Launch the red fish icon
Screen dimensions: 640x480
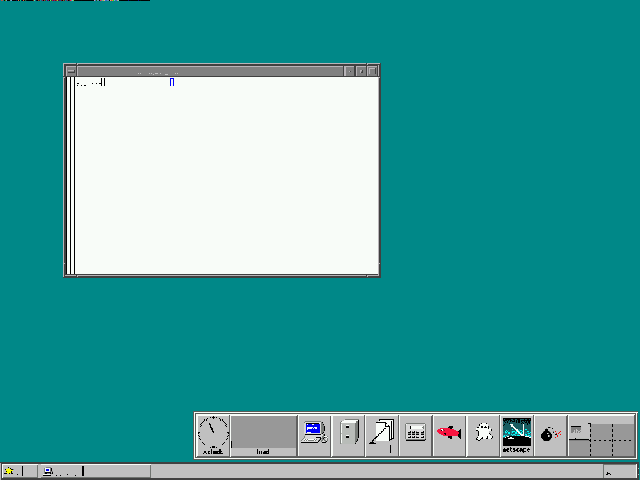coord(450,433)
